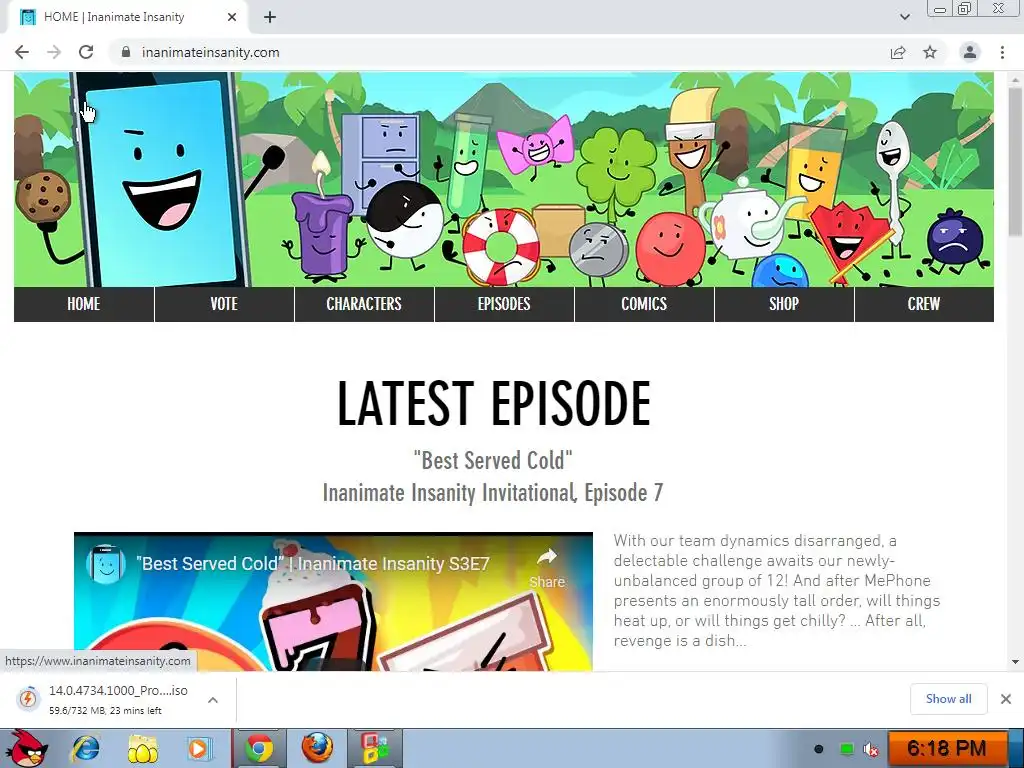Click the scrollbar down arrow
Viewport: 1024px width, 768px height.
[1015, 662]
